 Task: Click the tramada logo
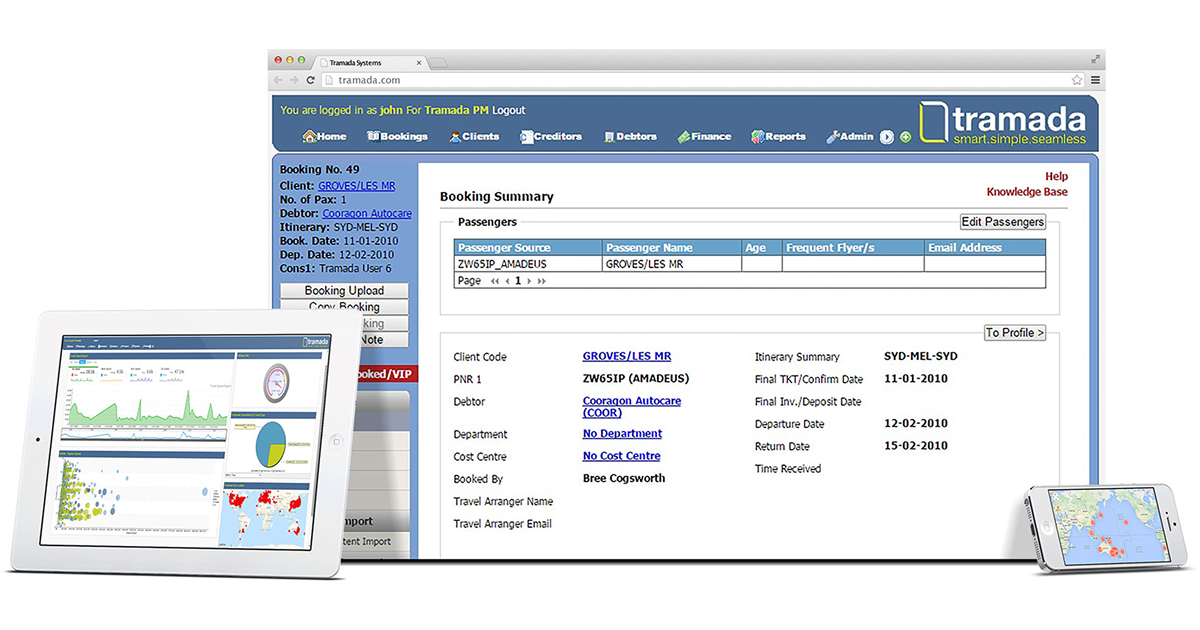click(x=1003, y=124)
